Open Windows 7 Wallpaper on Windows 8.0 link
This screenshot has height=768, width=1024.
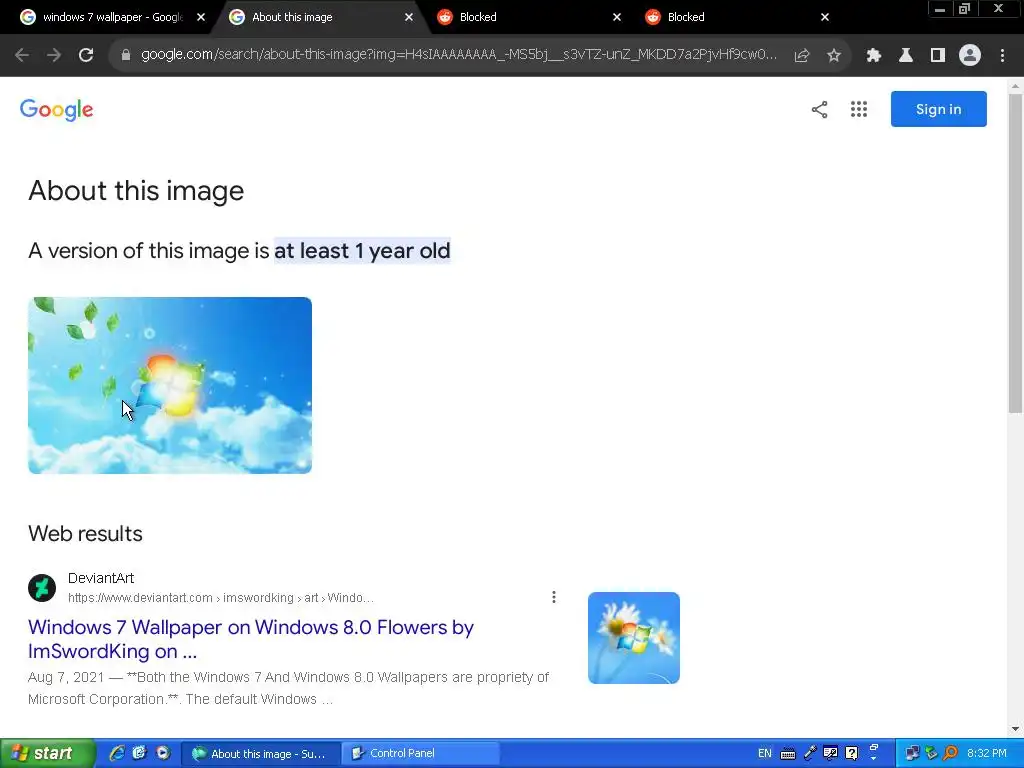[x=251, y=639]
